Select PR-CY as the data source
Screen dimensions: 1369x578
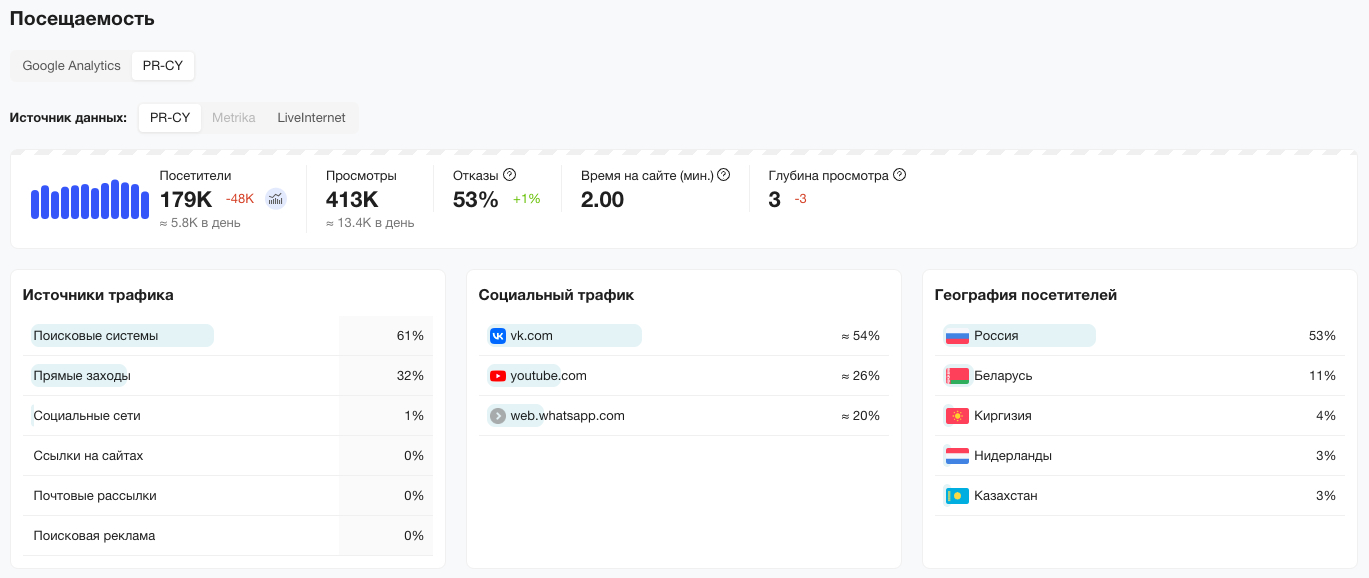click(x=170, y=118)
